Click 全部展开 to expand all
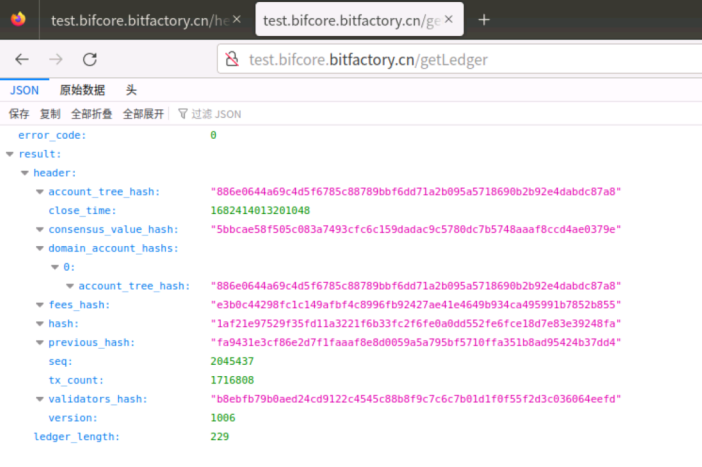 coord(143,114)
